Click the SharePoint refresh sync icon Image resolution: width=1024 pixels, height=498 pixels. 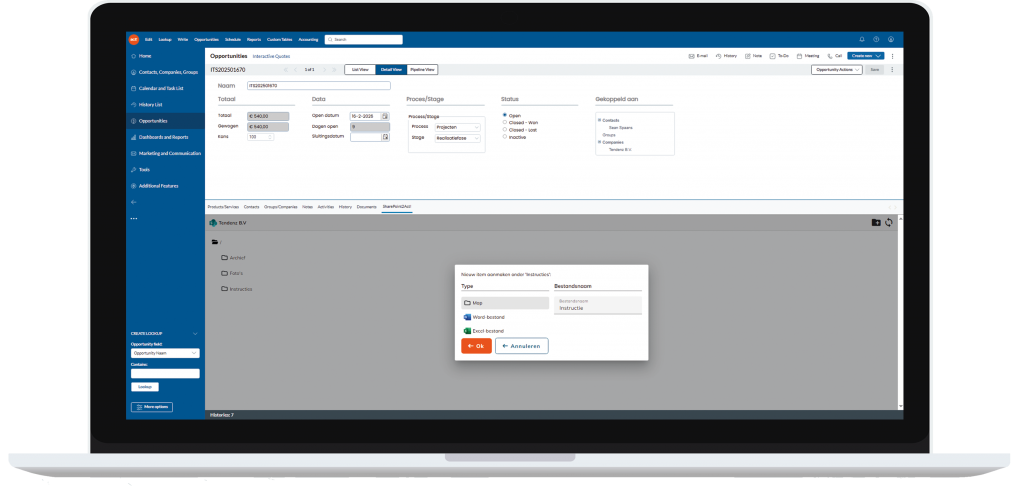click(889, 222)
